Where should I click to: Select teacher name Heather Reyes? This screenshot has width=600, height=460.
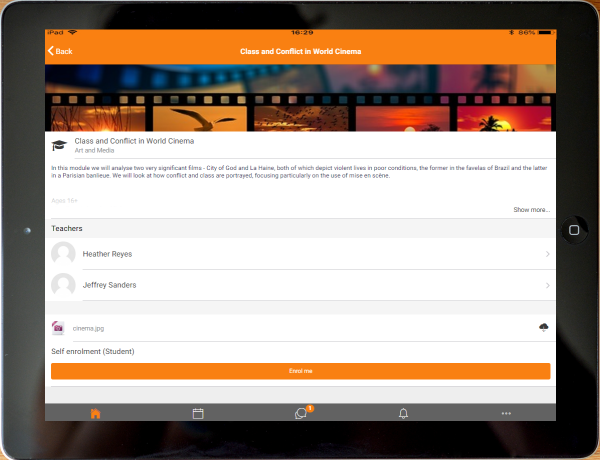(x=107, y=254)
